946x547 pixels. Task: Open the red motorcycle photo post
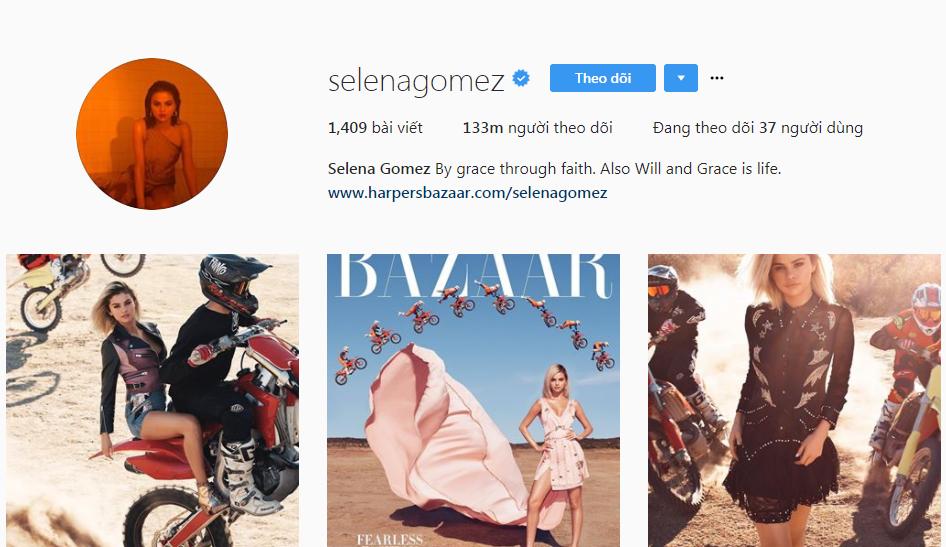[153, 400]
